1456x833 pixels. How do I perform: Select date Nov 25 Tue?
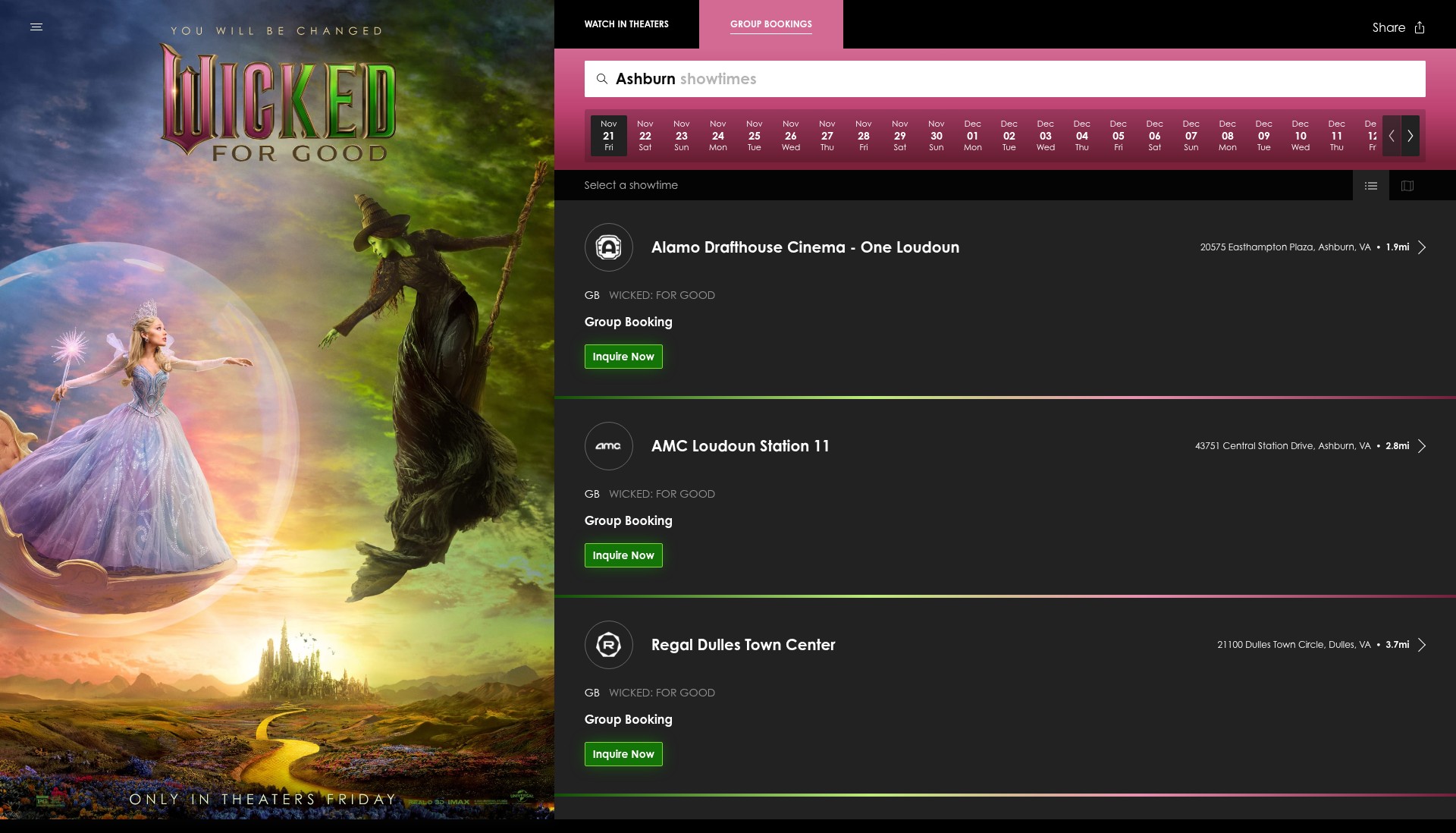tap(755, 136)
